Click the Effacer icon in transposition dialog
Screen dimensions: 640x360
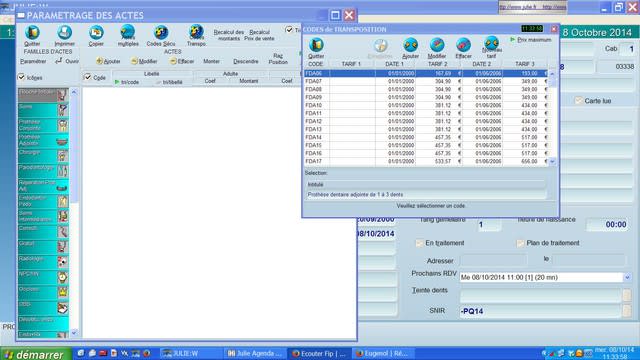tap(463, 48)
